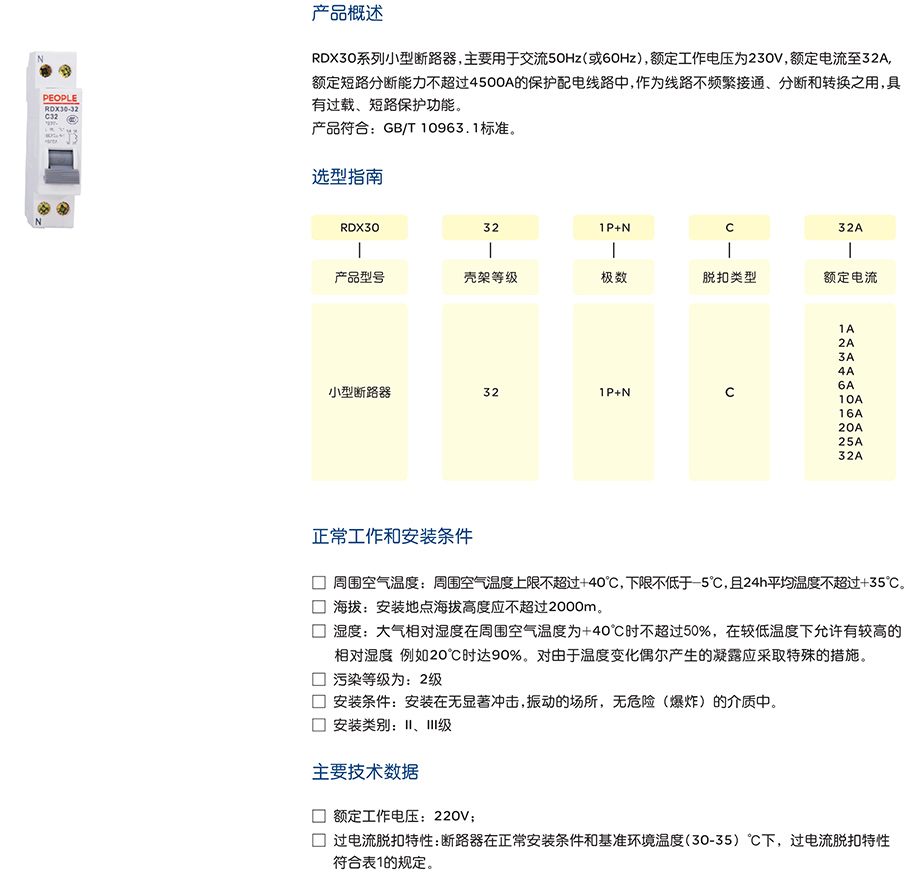Select the 安装类别 square bullet
The width and height of the screenshot is (920, 877).
click(319, 725)
